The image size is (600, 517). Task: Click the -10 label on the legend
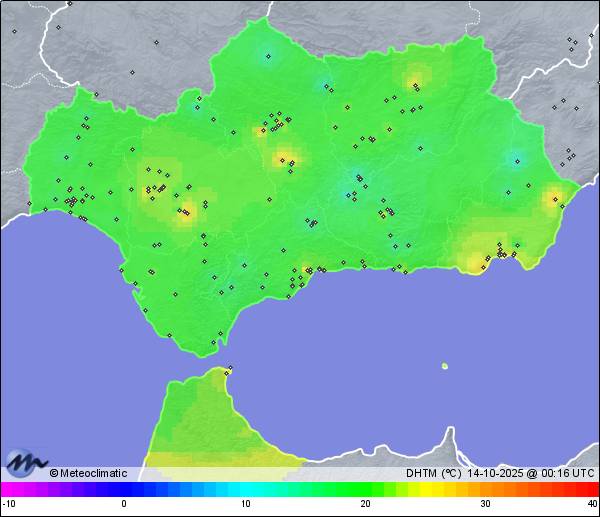coord(8,504)
